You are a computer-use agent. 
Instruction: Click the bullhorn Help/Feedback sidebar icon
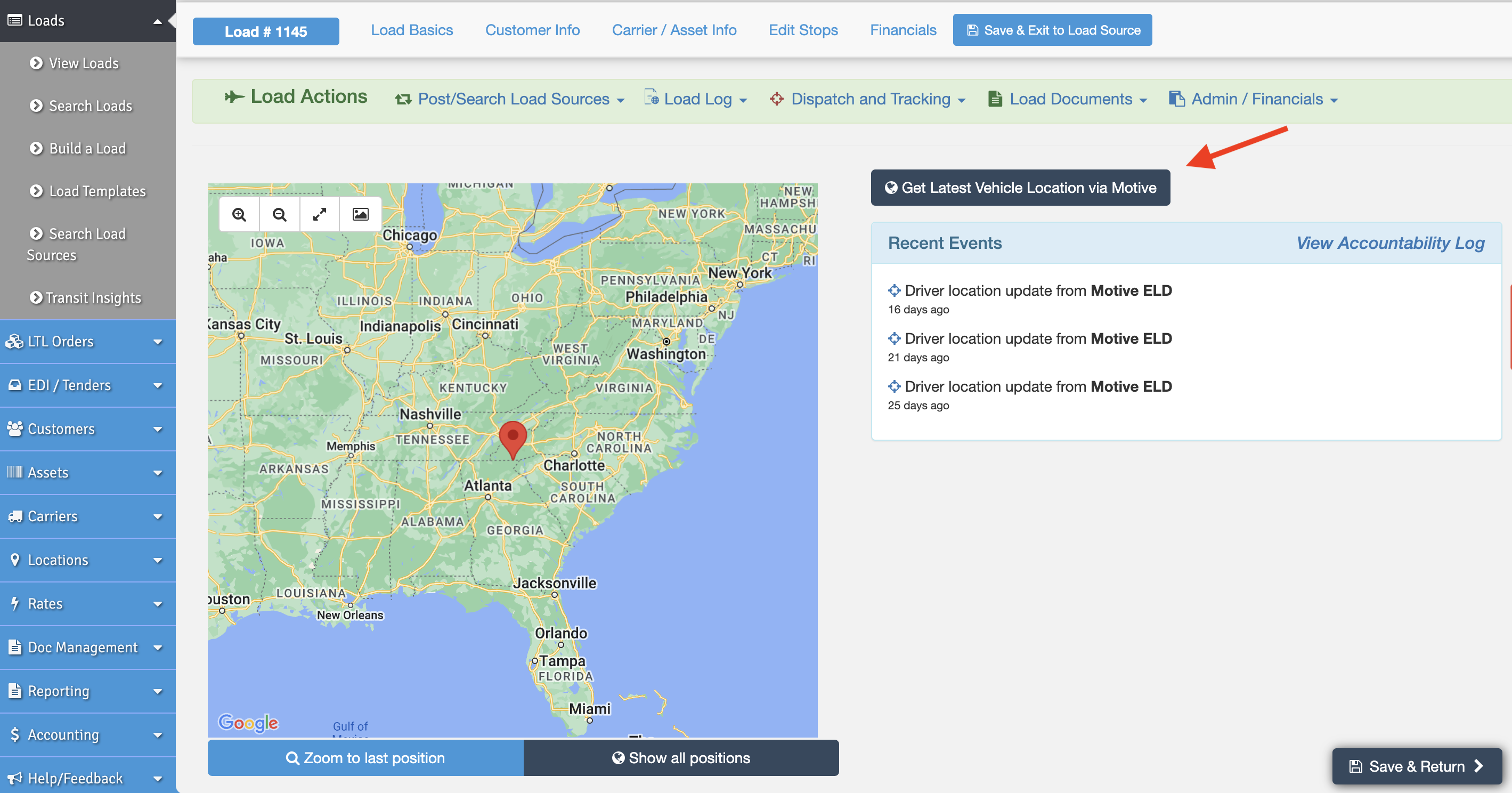pyautogui.click(x=15, y=778)
